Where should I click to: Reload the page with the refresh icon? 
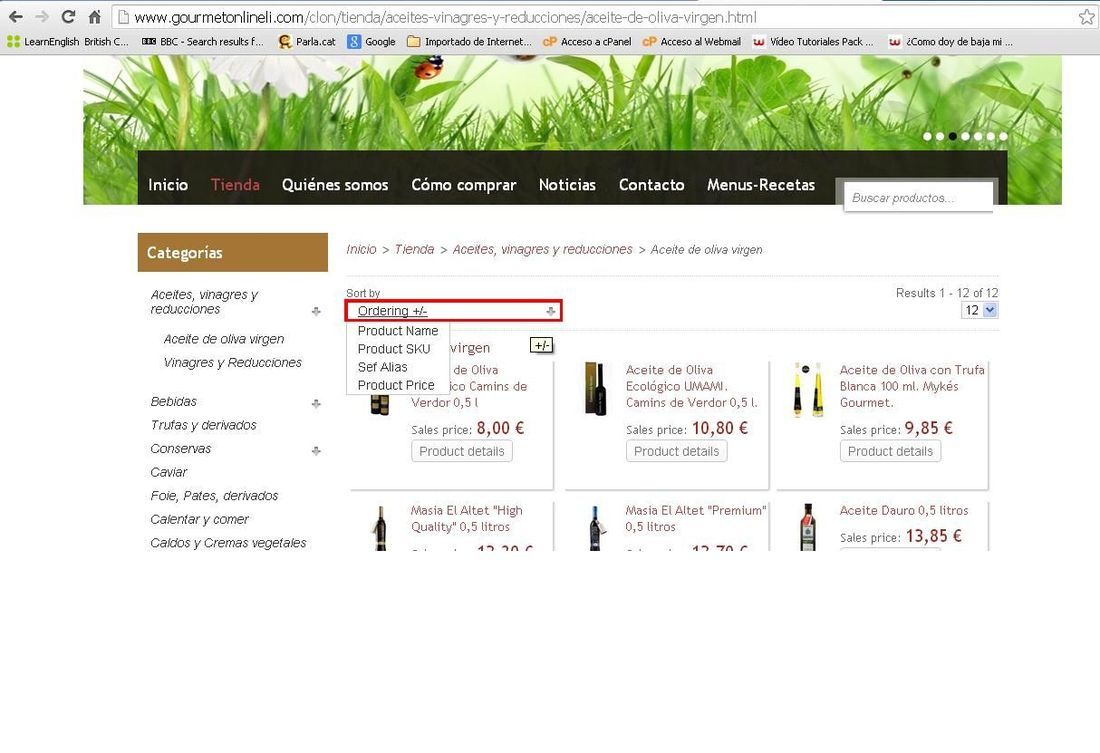coord(68,16)
